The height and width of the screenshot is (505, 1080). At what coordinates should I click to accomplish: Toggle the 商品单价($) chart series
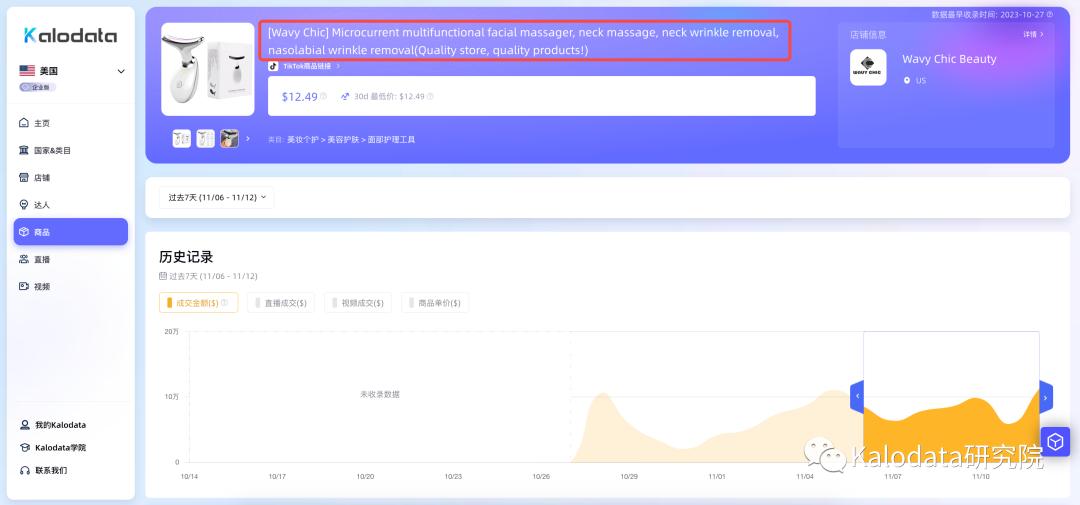coord(435,302)
